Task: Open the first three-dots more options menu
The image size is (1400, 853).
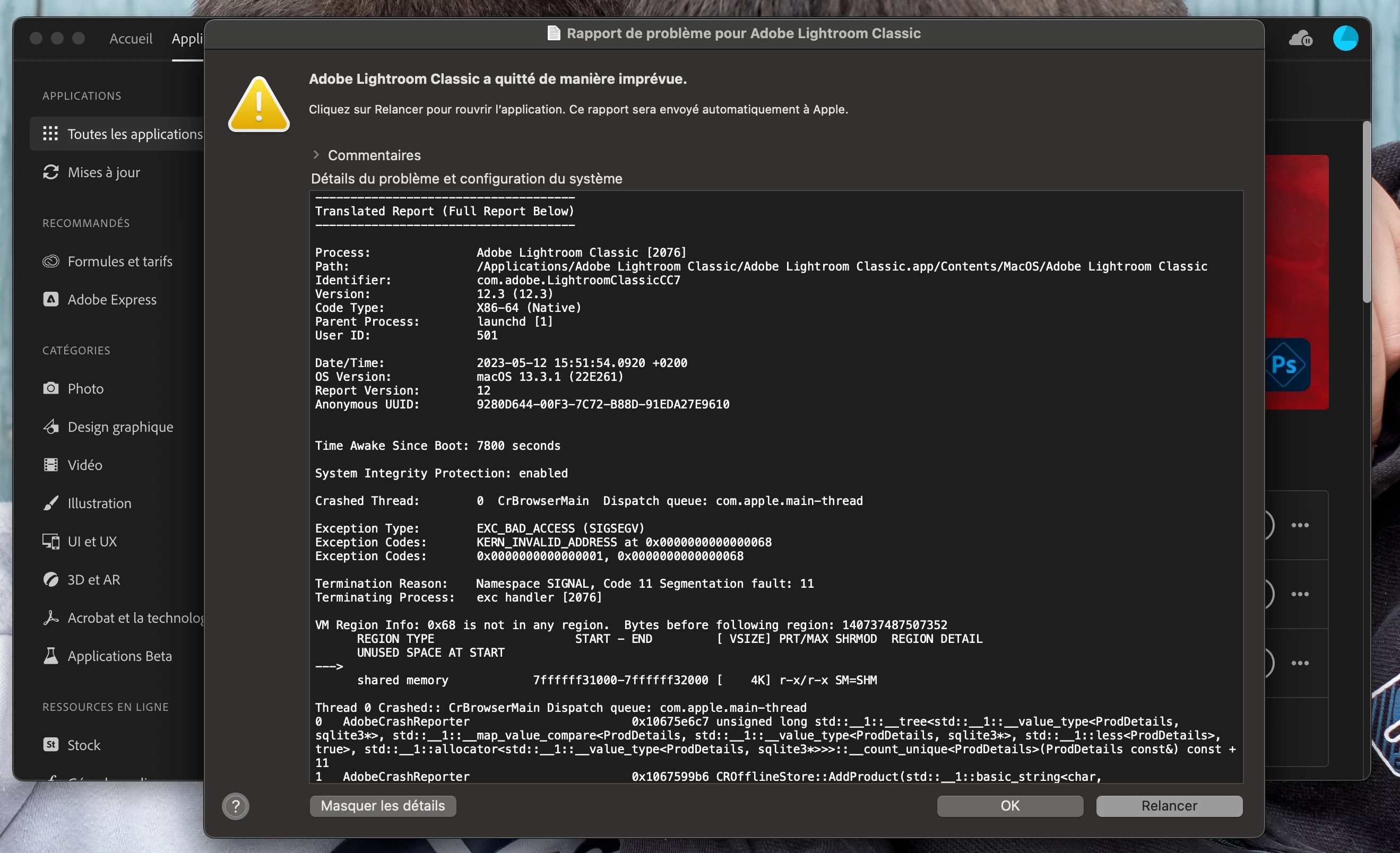Action: pos(1300,525)
